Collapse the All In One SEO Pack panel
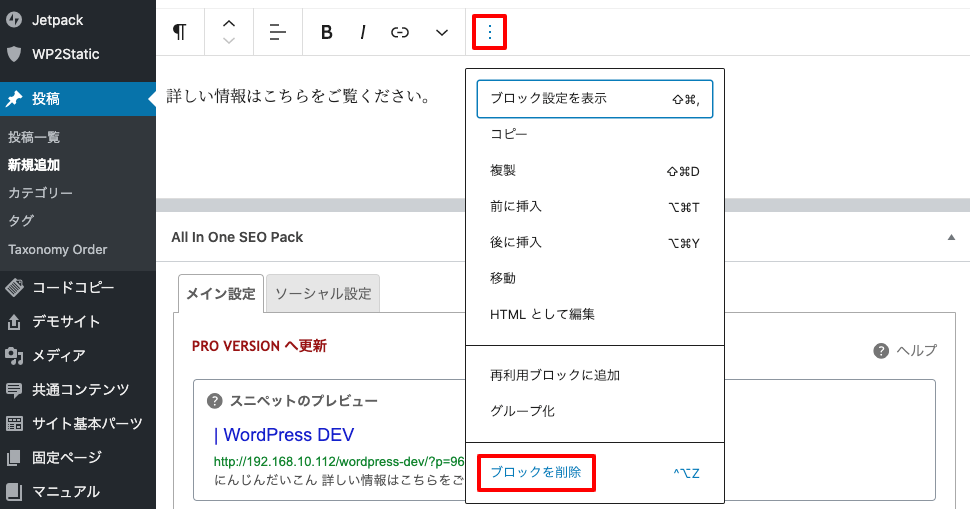 coord(950,237)
